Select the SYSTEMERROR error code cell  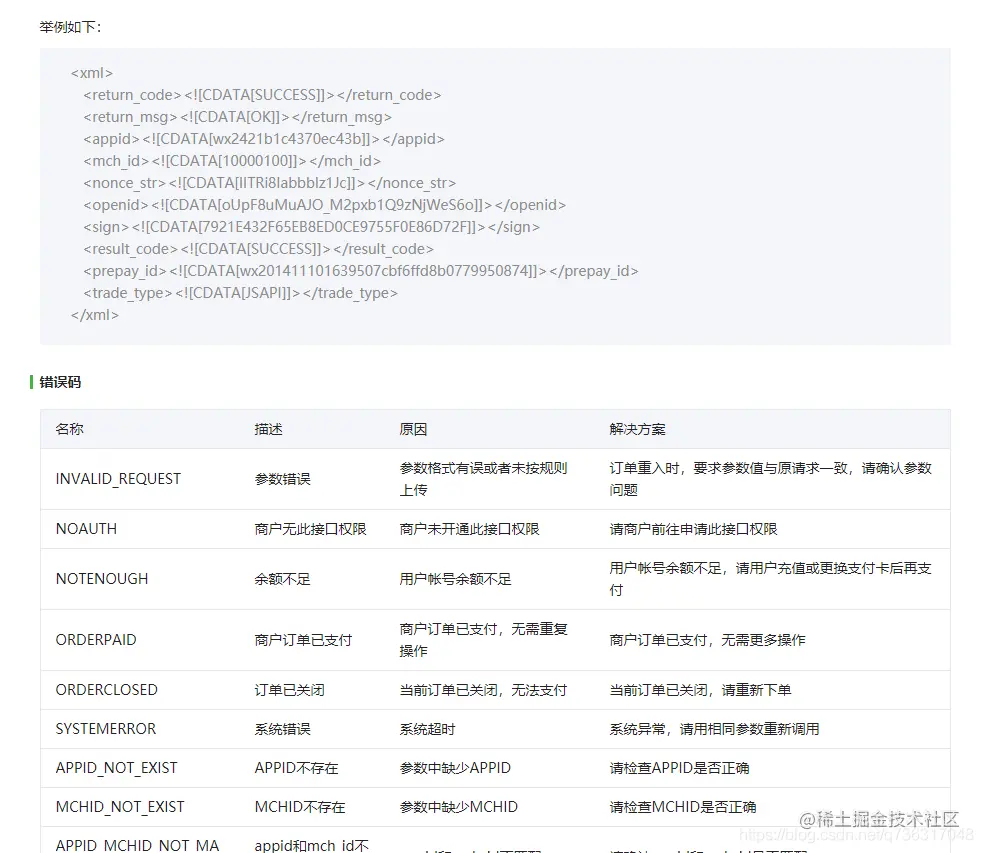click(x=105, y=729)
